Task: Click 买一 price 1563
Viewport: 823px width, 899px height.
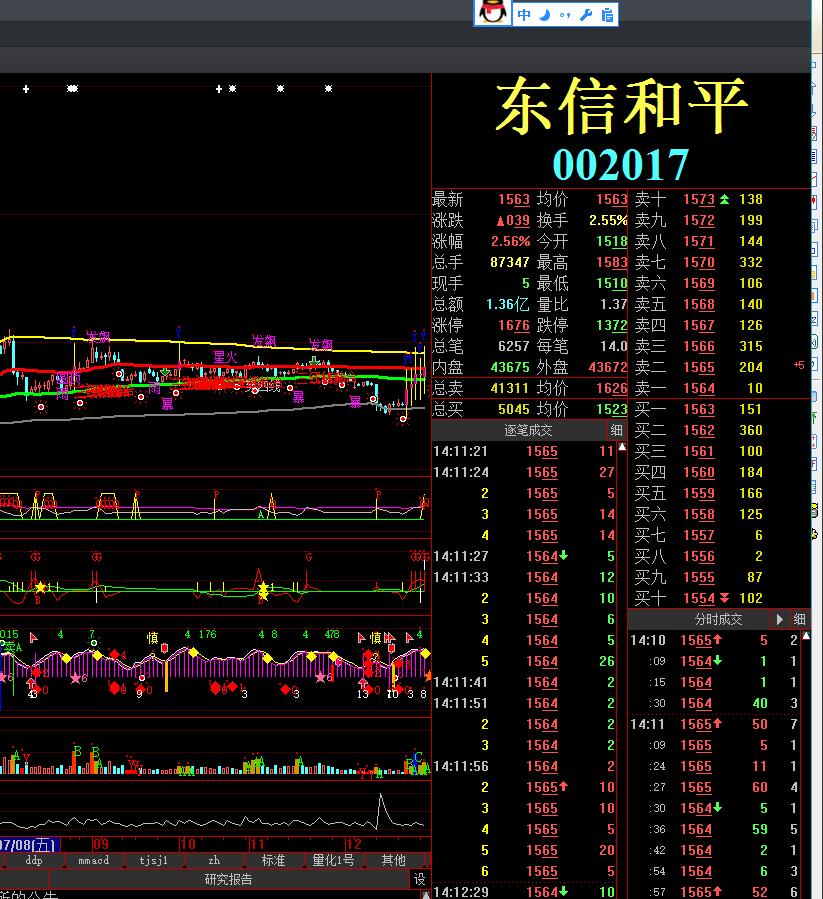Action: click(x=699, y=409)
